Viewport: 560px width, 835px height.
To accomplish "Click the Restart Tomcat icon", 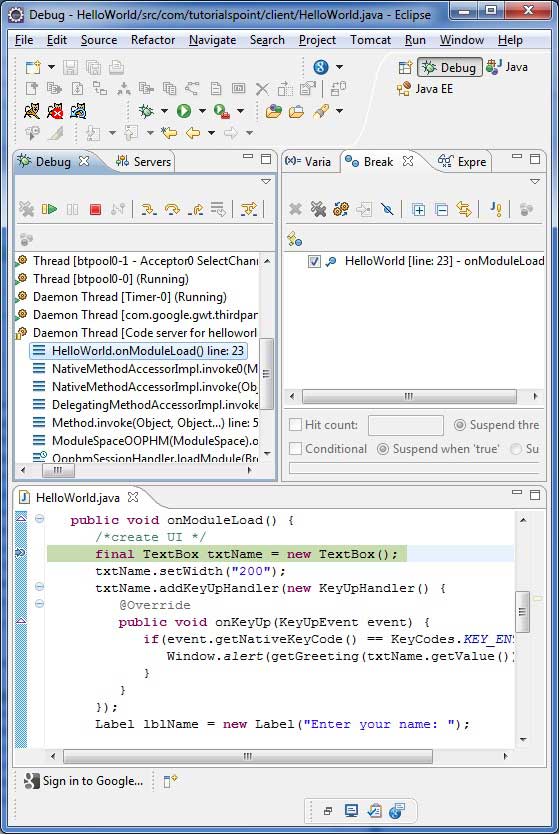I will (78, 111).
